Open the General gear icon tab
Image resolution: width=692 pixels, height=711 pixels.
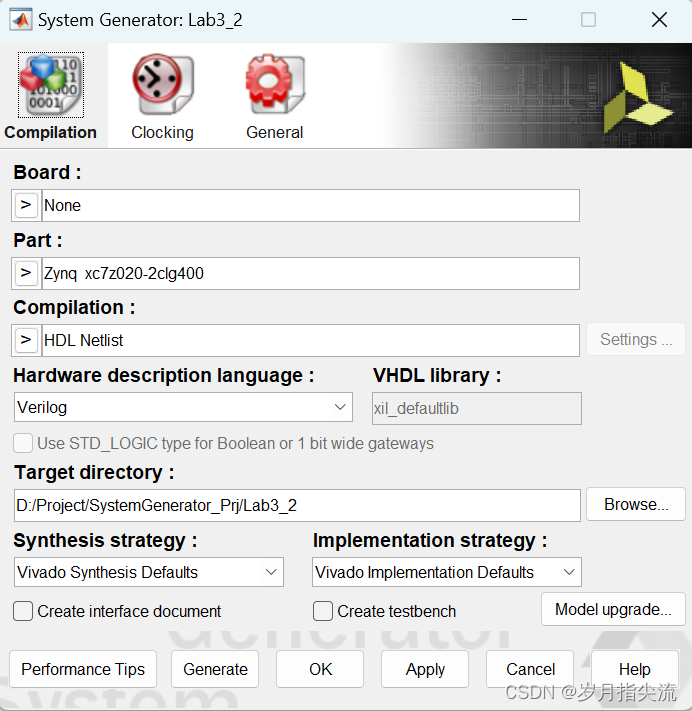coord(275,84)
